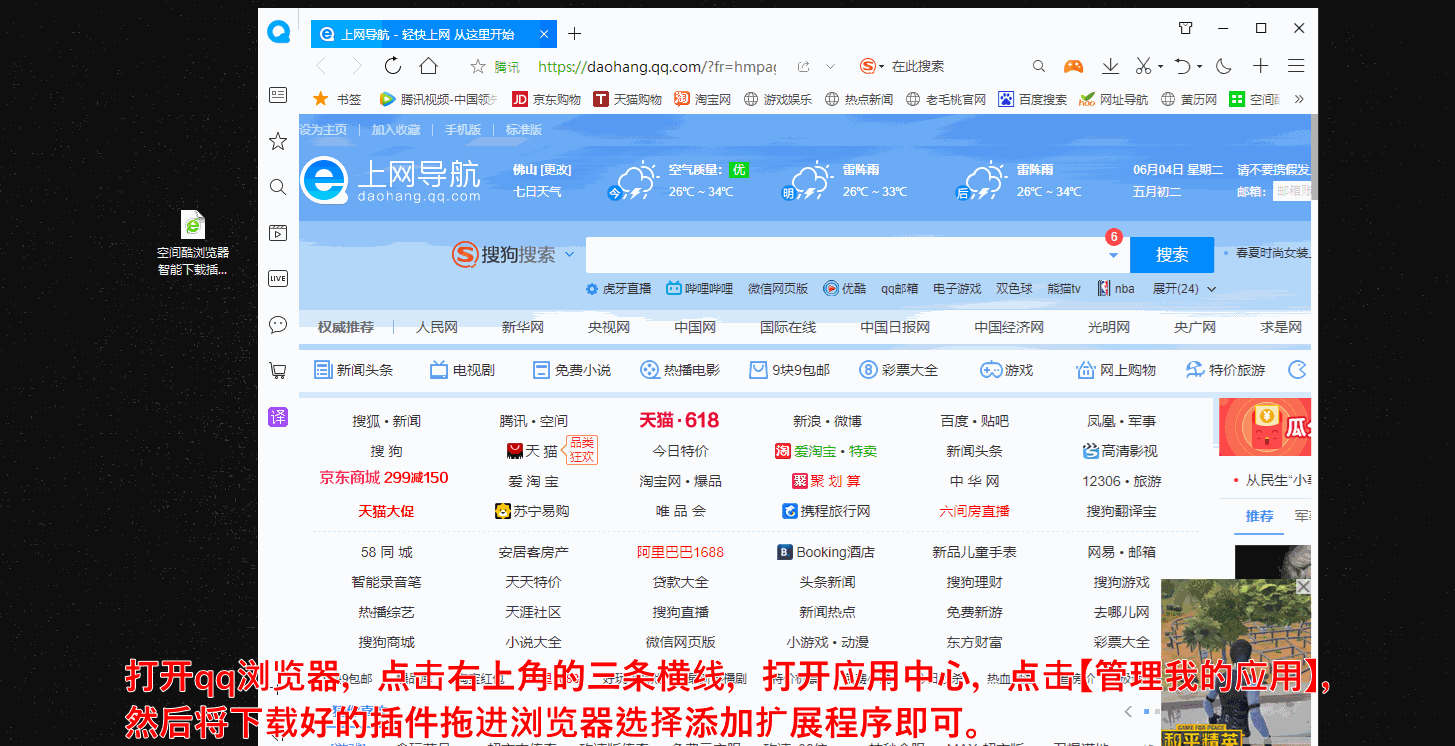Open 腾讯视频 bookmark

pyautogui.click(x=438, y=99)
